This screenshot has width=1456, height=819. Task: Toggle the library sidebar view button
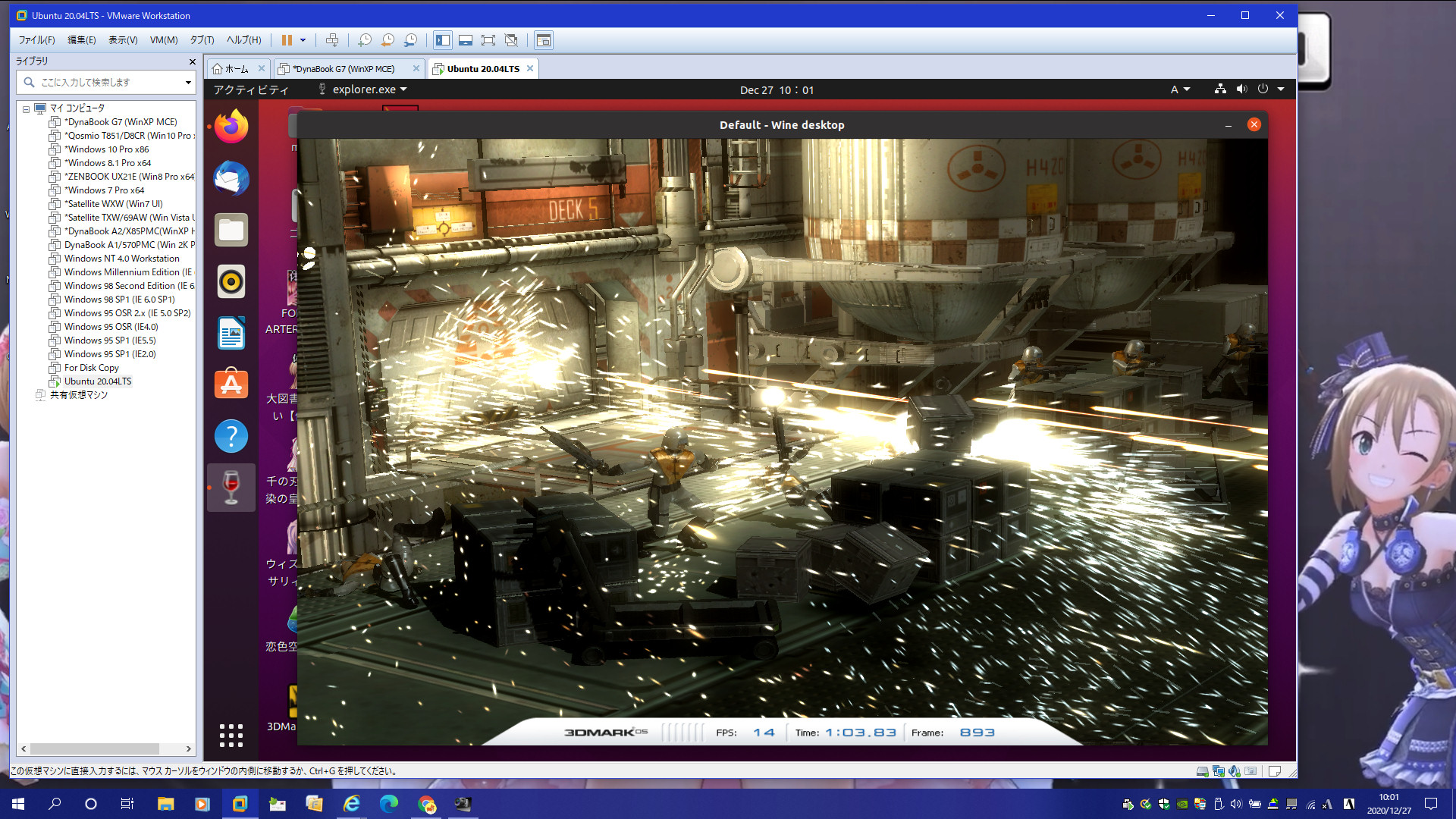click(x=443, y=40)
